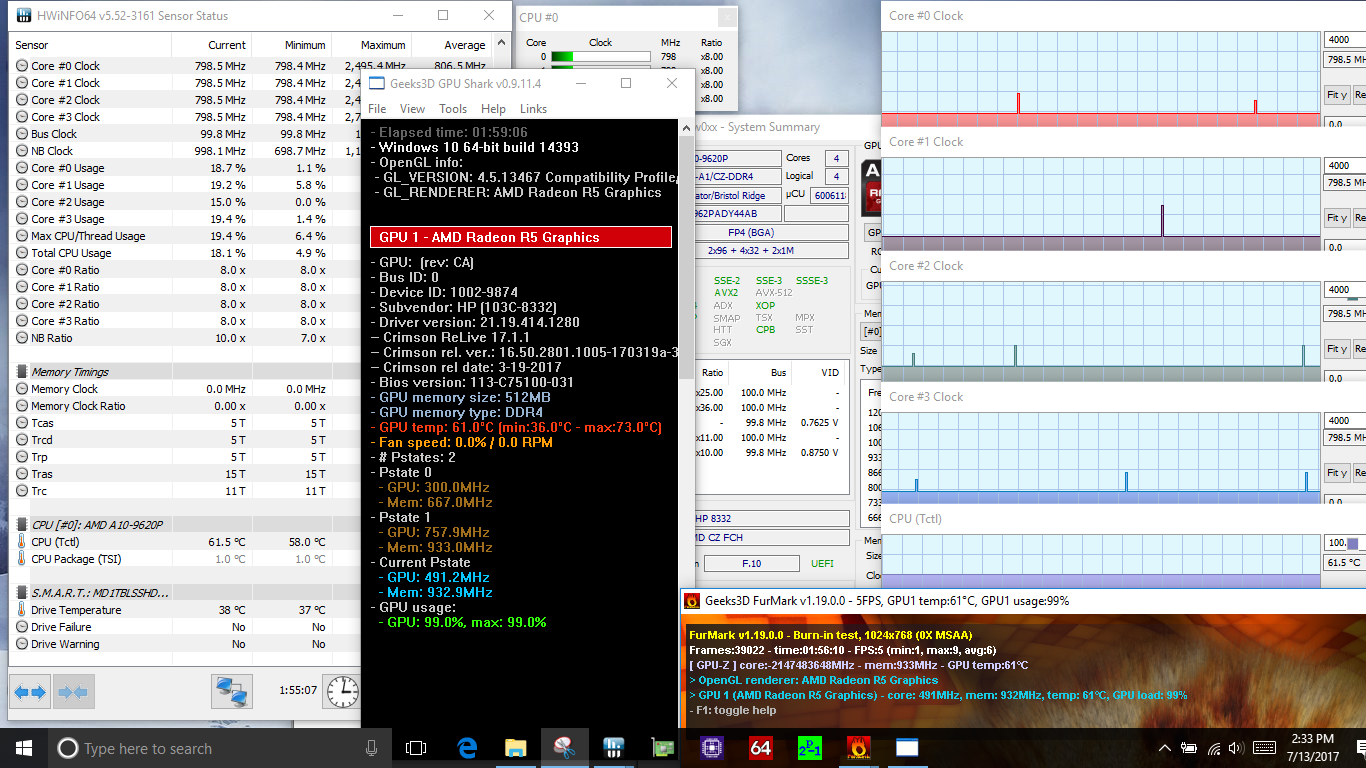1366x768 pixels.
Task: Open Task View on the taskbar
Action: [416, 748]
